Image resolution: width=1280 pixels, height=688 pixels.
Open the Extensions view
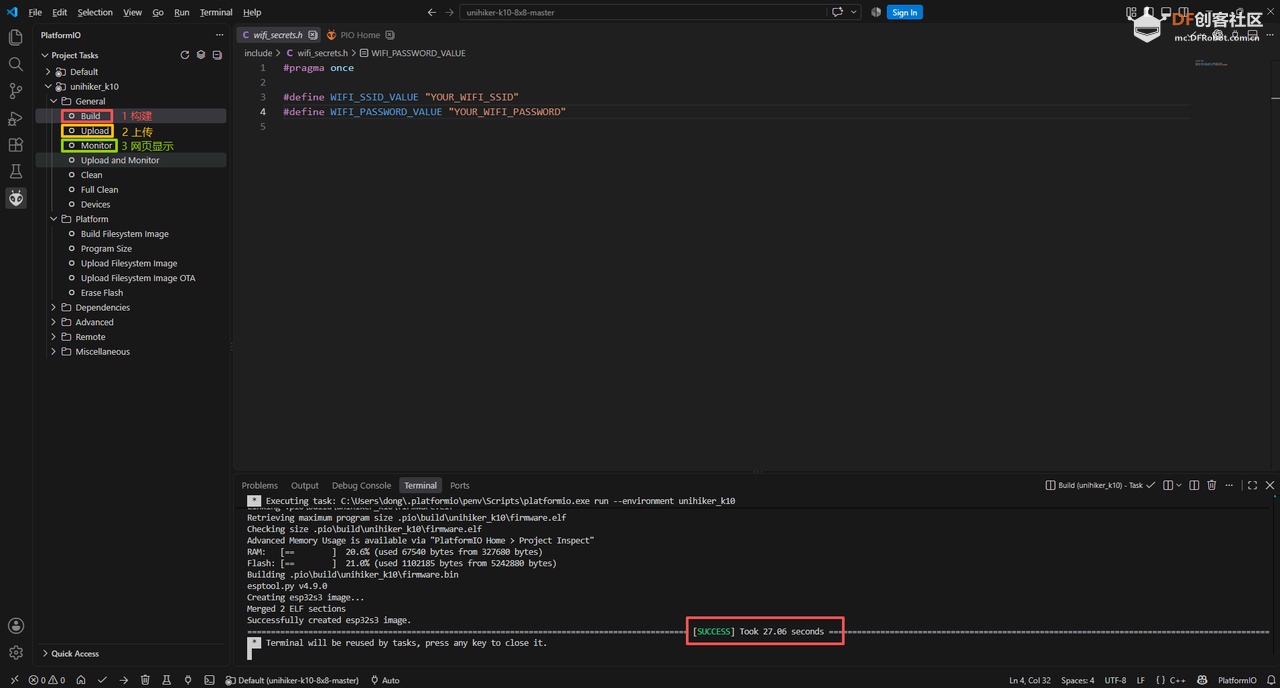[x=15, y=145]
